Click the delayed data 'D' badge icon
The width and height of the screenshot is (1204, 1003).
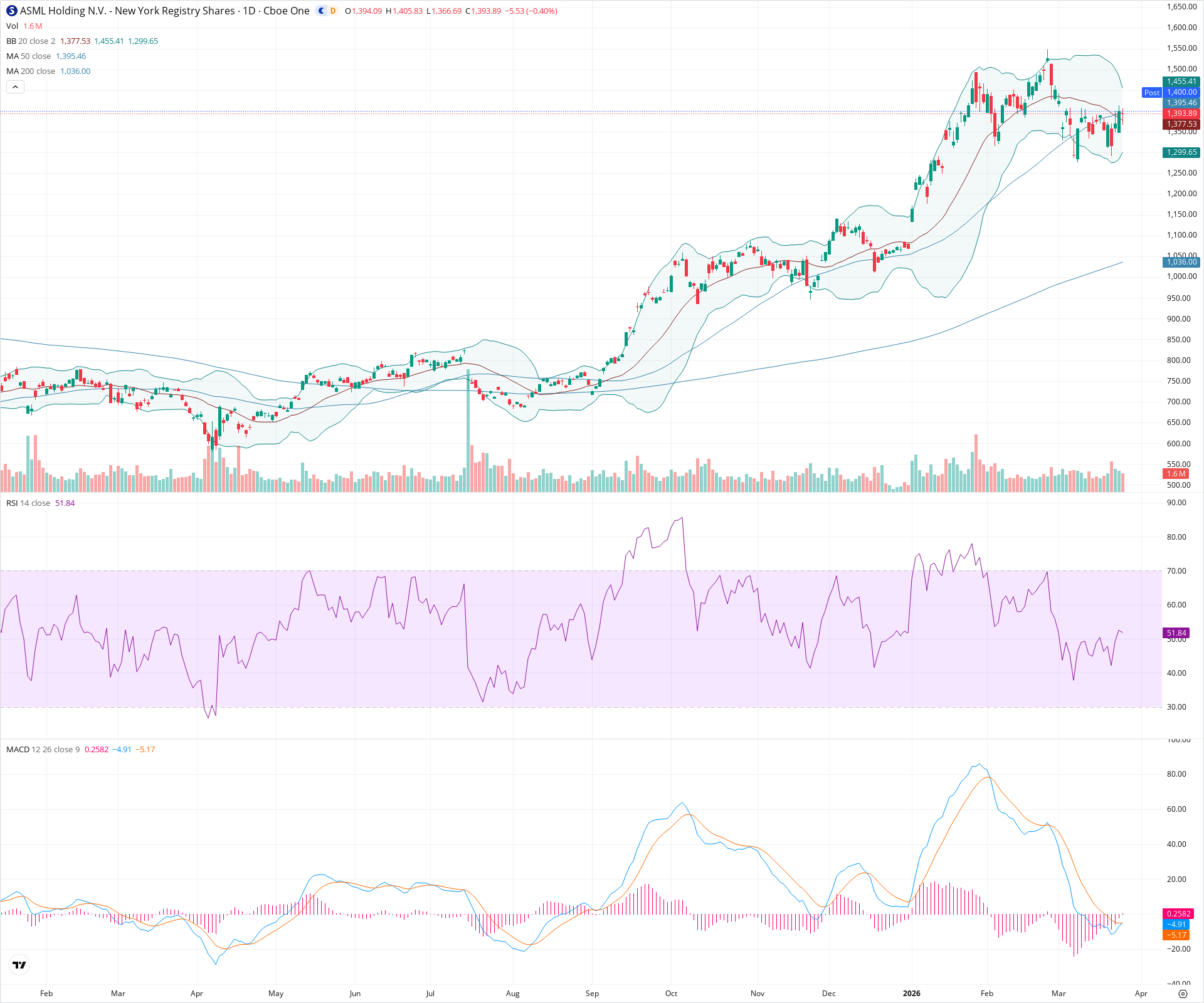(x=332, y=11)
